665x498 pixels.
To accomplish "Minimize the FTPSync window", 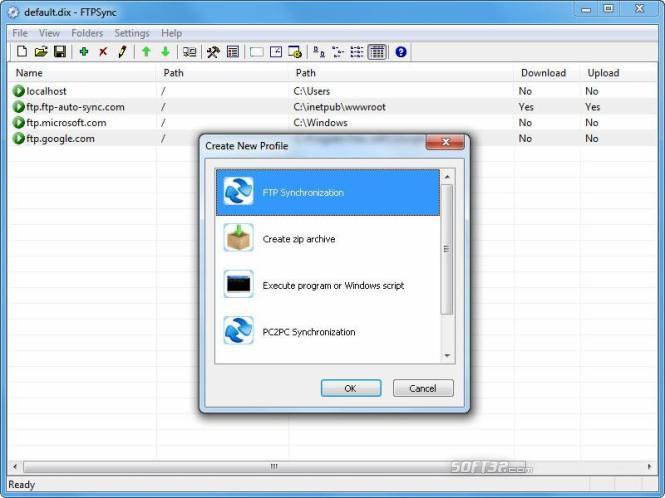I will coord(586,8).
